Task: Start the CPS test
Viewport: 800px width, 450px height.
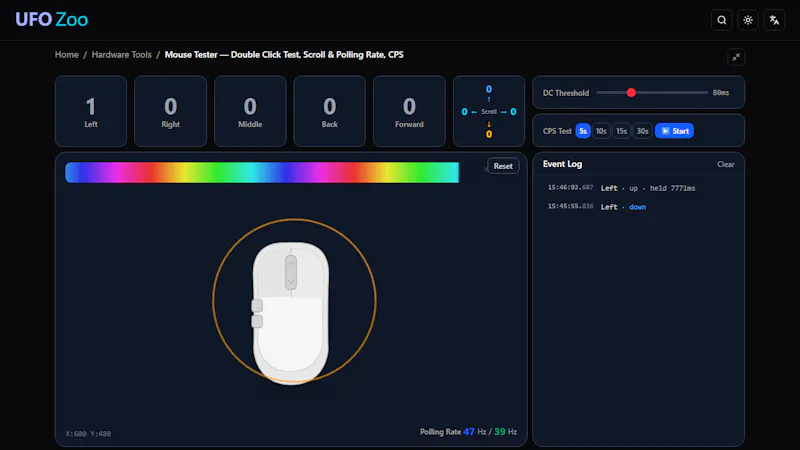Action: pos(674,131)
